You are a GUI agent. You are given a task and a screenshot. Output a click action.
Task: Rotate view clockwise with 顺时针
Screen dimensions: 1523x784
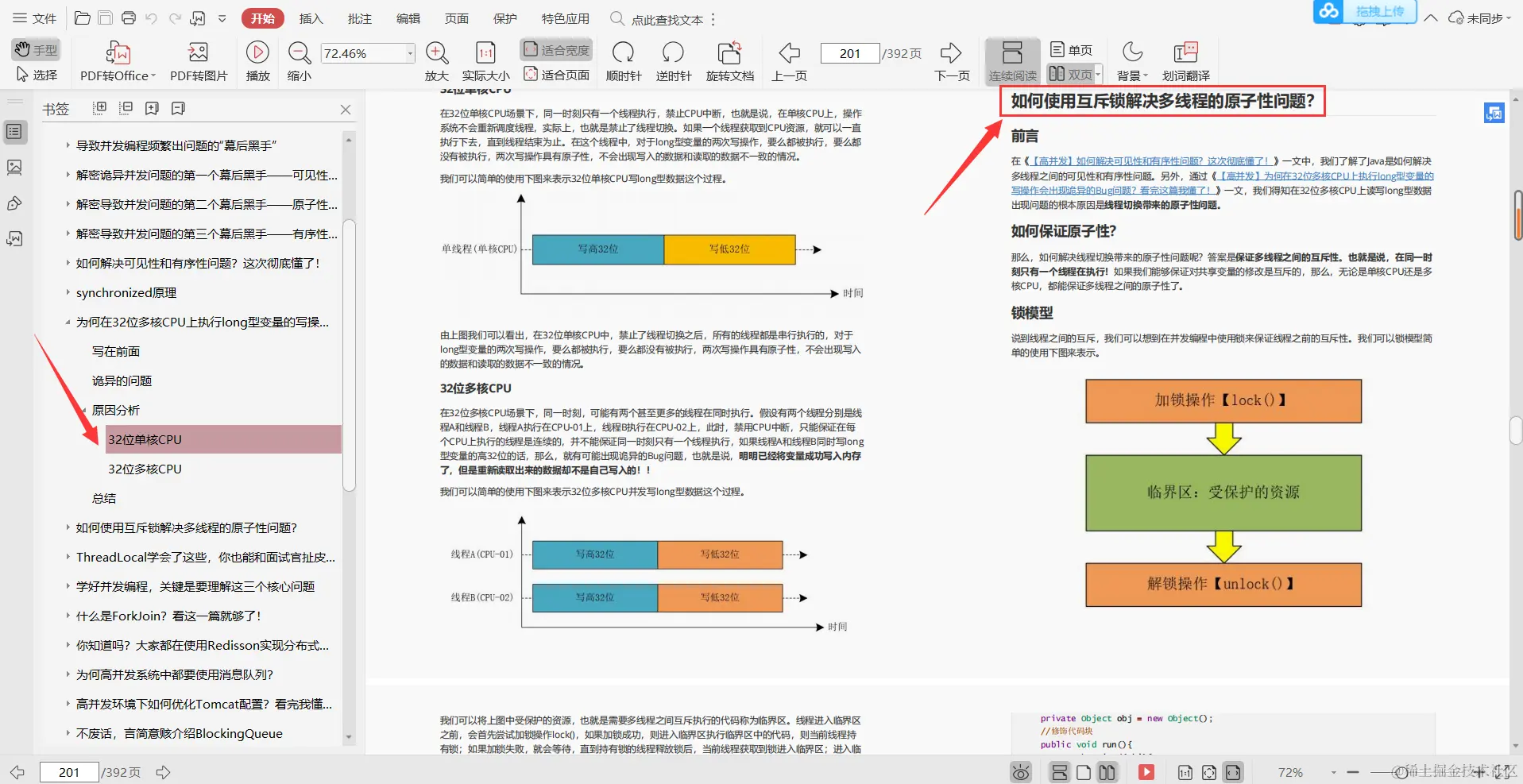(624, 62)
